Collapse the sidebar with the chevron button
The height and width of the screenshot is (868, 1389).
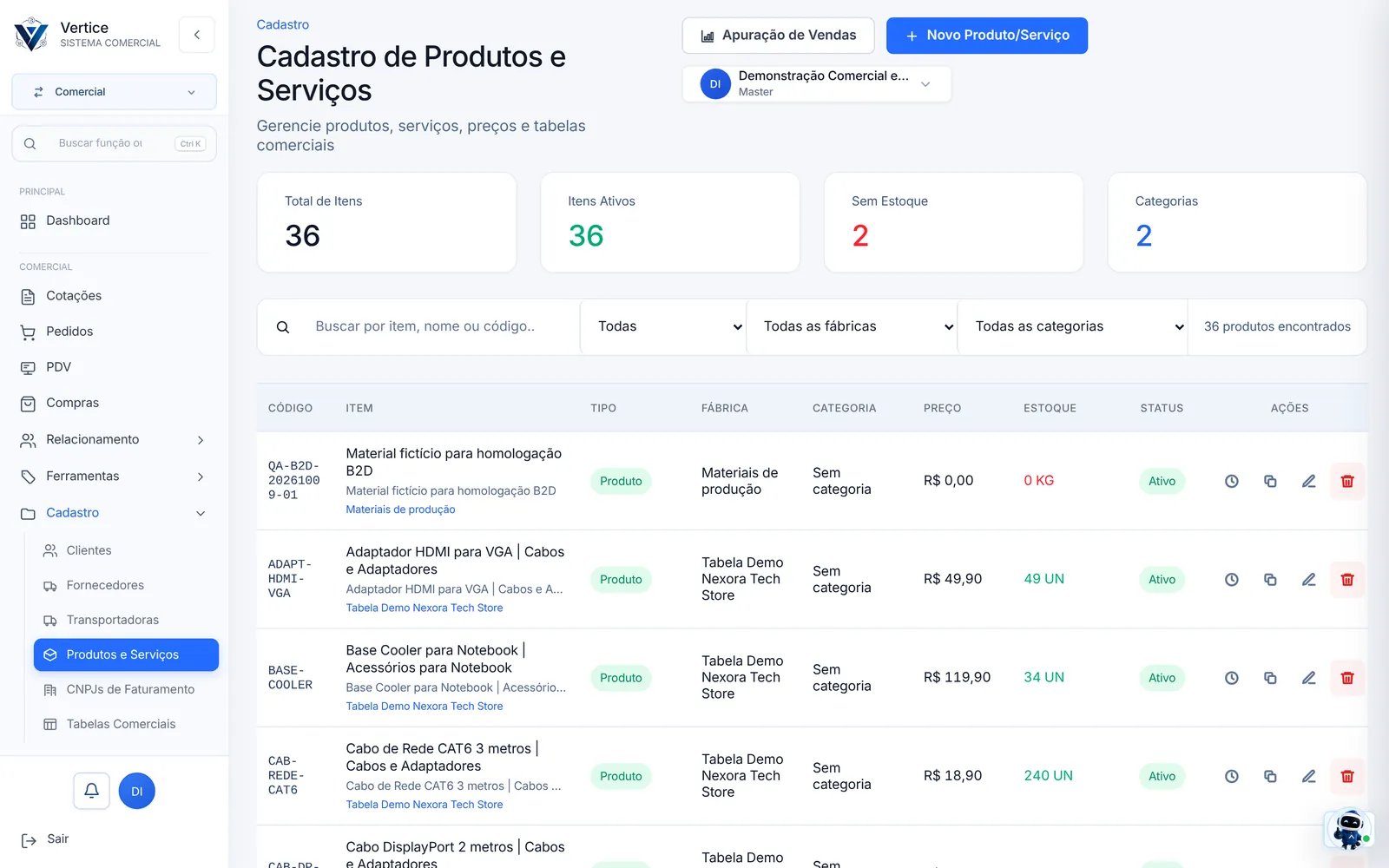click(197, 35)
